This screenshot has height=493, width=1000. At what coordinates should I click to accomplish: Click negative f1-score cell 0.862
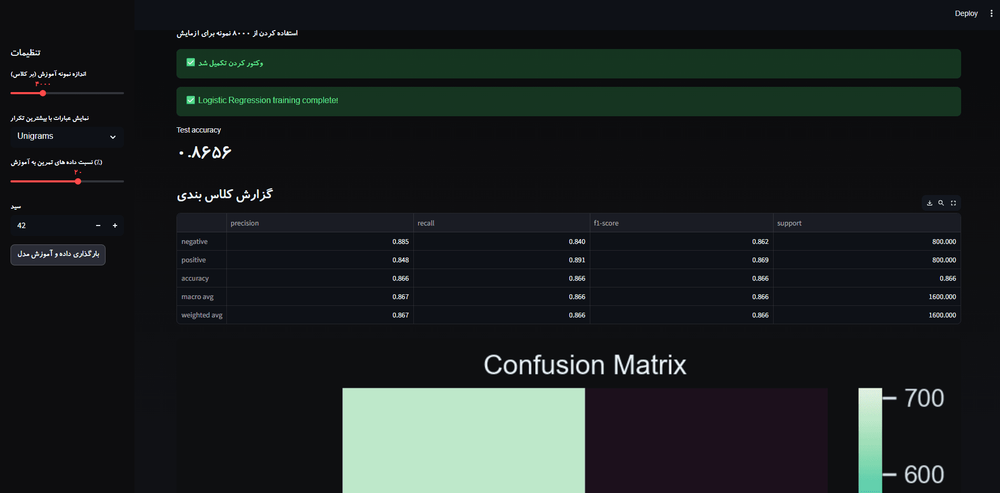681,242
